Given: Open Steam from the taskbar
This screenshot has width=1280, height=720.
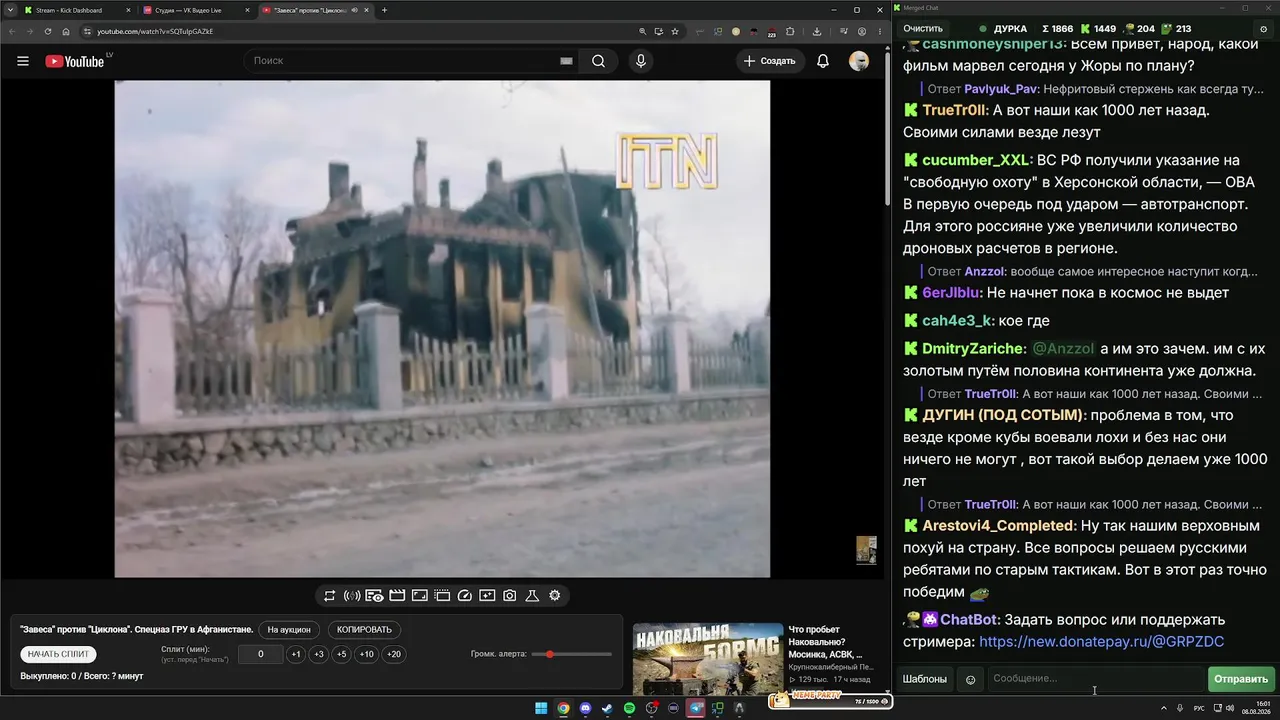Looking at the screenshot, I should tap(607, 708).
